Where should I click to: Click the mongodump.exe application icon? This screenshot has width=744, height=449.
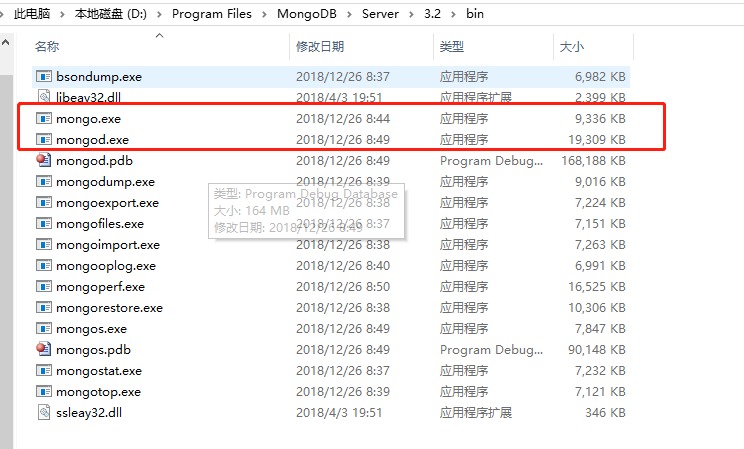(44, 181)
